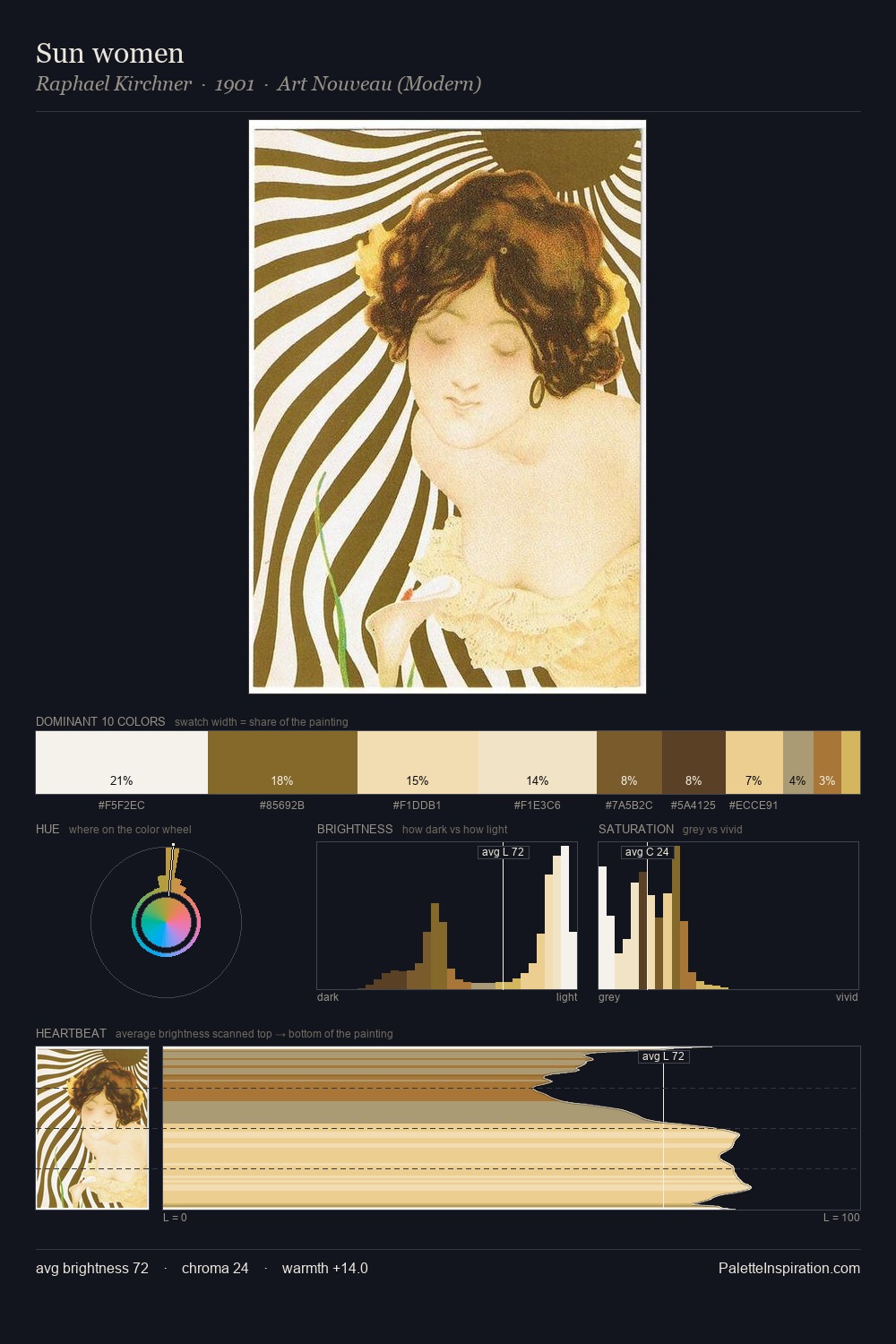Click the small painting thumbnail beside the heartbeat chart
This screenshot has height=1344, width=896.
click(92, 1128)
